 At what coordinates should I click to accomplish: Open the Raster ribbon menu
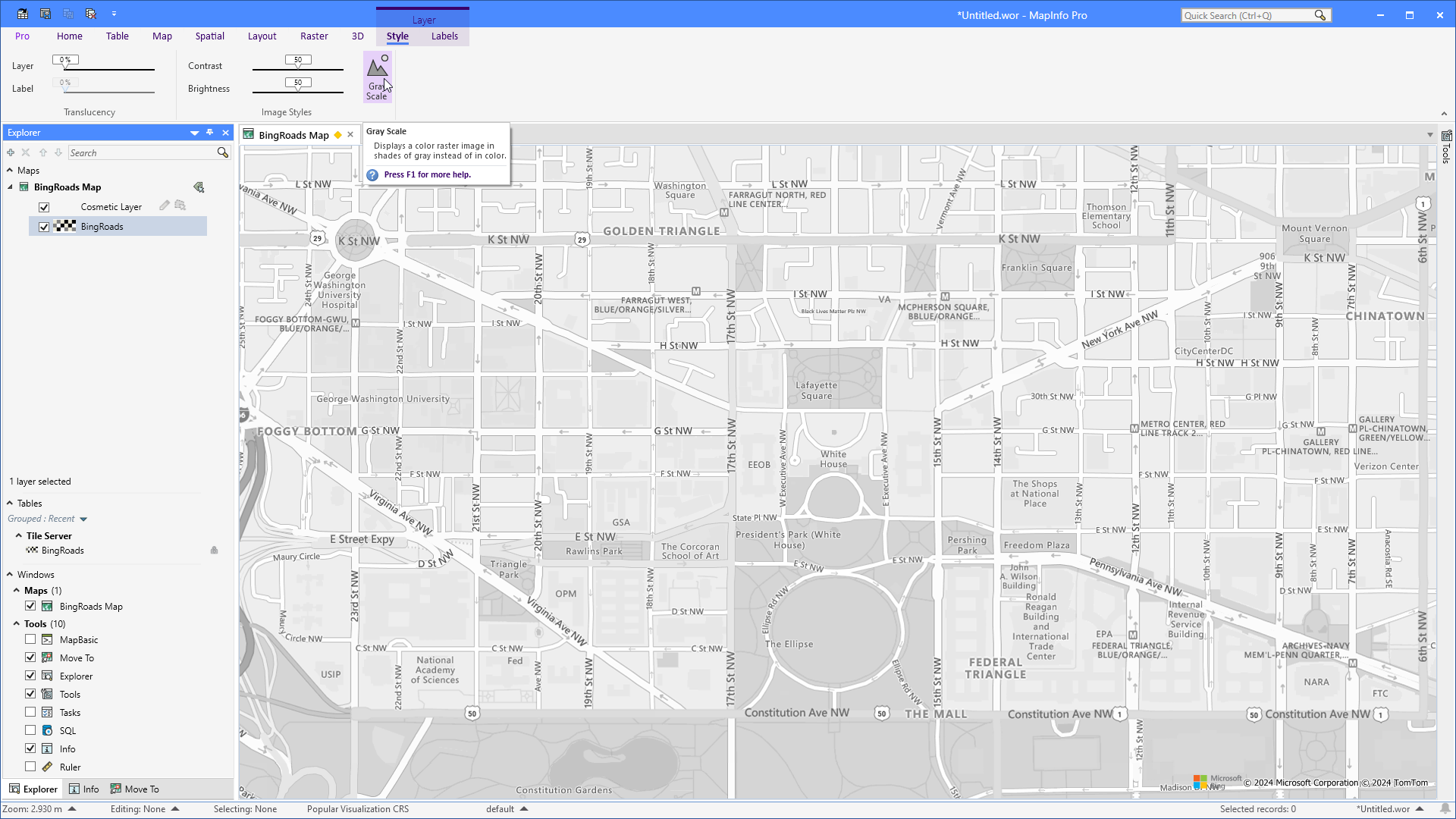314,36
